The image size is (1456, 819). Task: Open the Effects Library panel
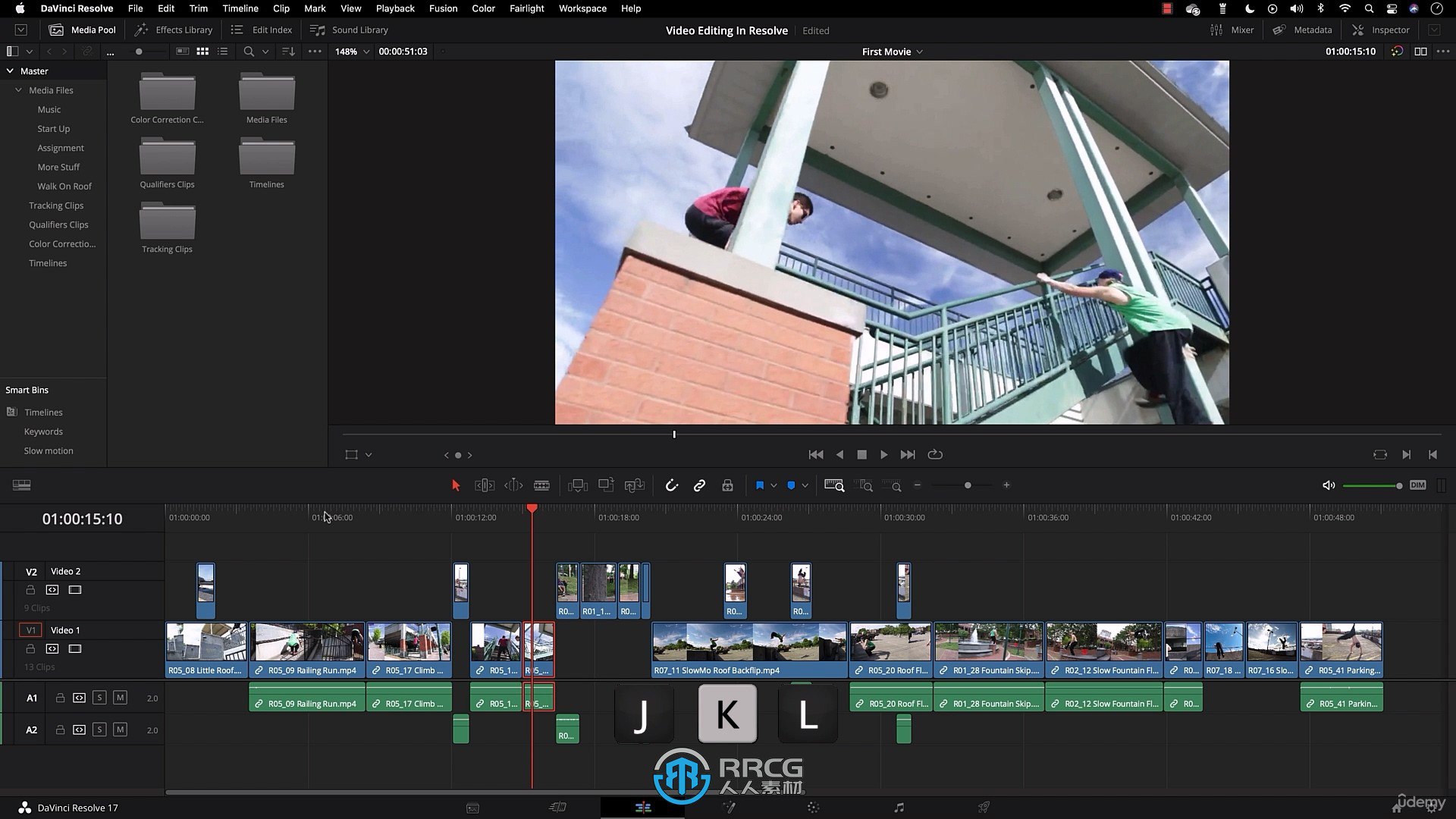pos(174,30)
